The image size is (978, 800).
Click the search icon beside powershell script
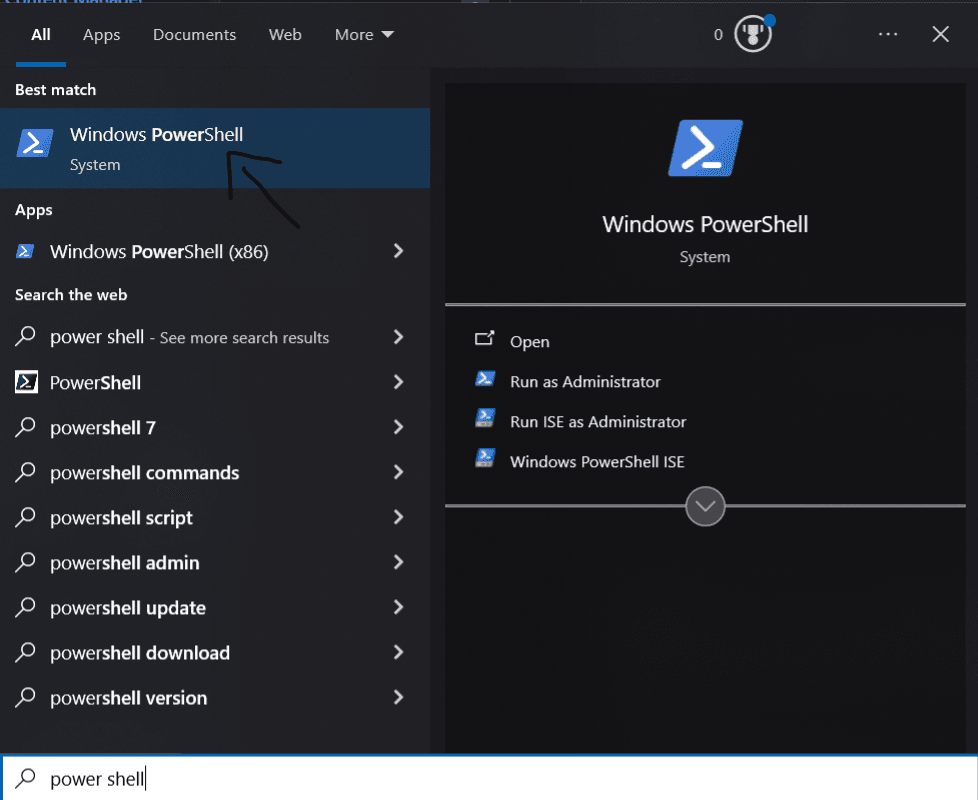click(x=26, y=517)
